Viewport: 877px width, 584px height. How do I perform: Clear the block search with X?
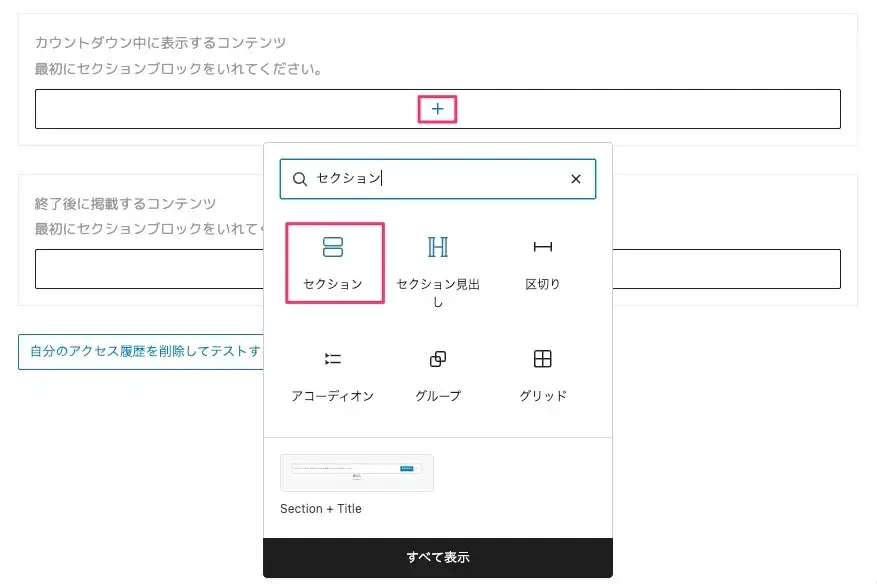pos(576,179)
